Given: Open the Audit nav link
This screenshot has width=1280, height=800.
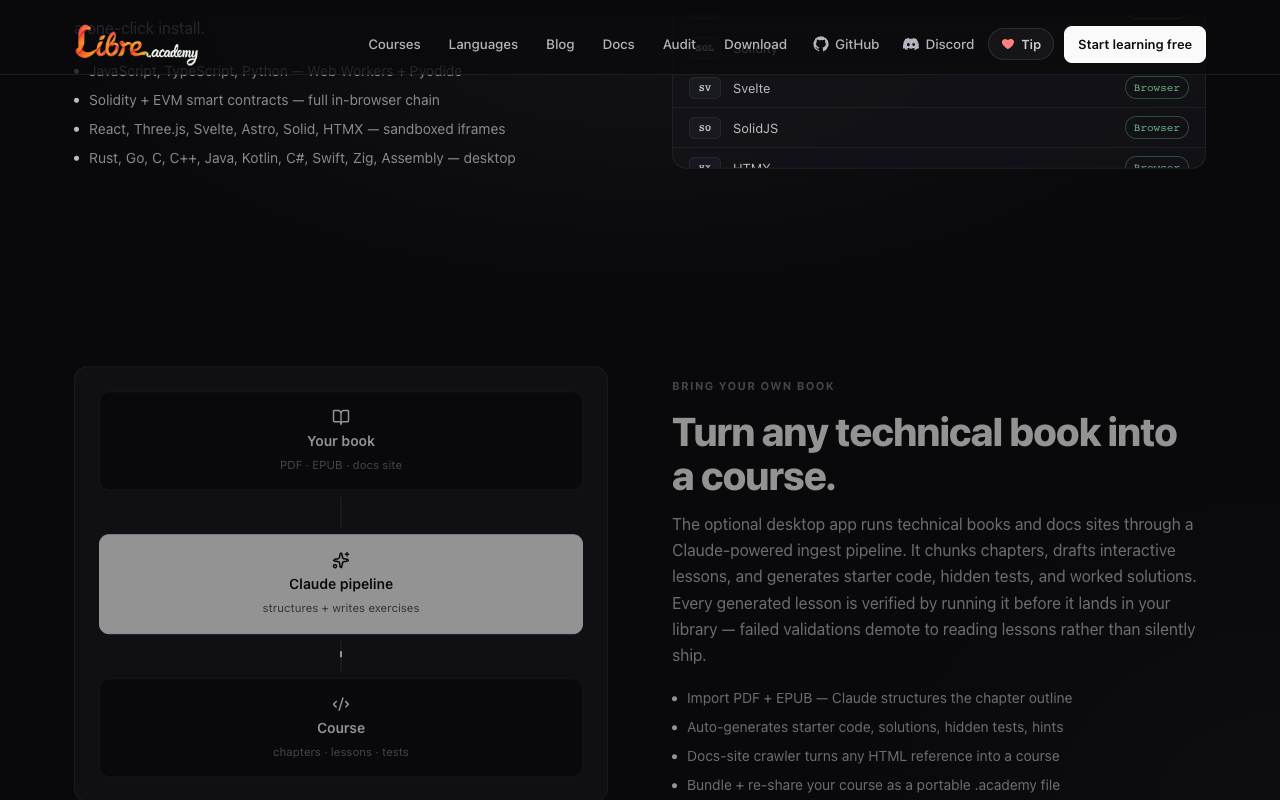Looking at the screenshot, I should (679, 44).
